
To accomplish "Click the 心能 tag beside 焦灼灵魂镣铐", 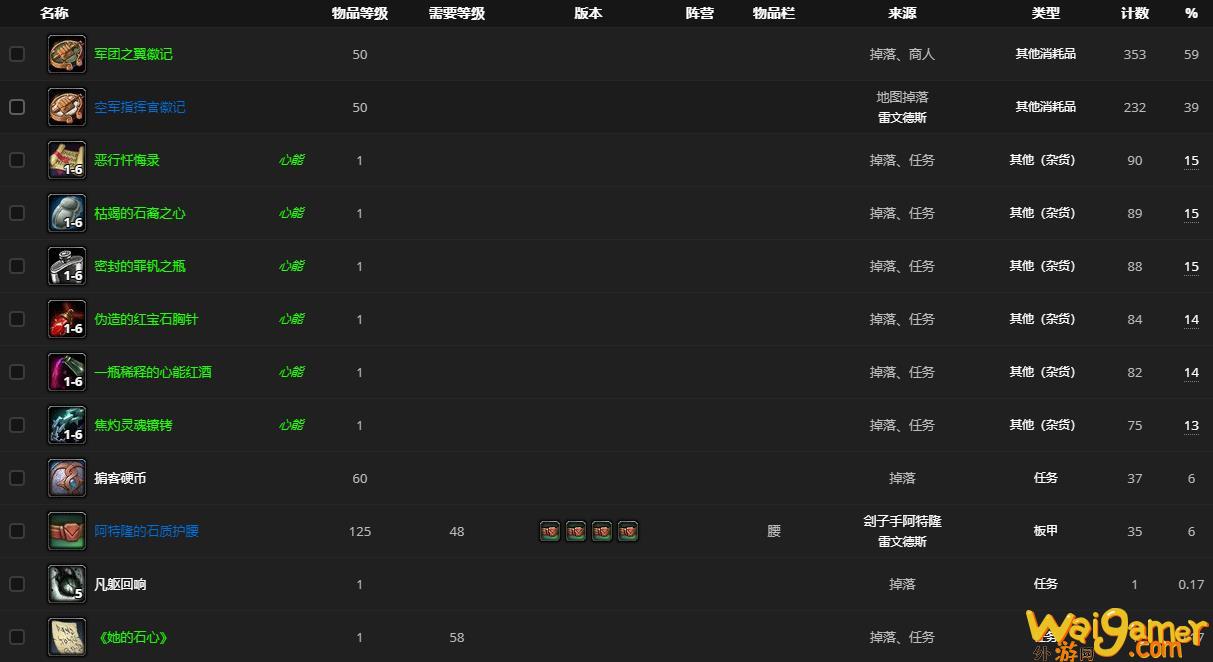I will pos(291,425).
